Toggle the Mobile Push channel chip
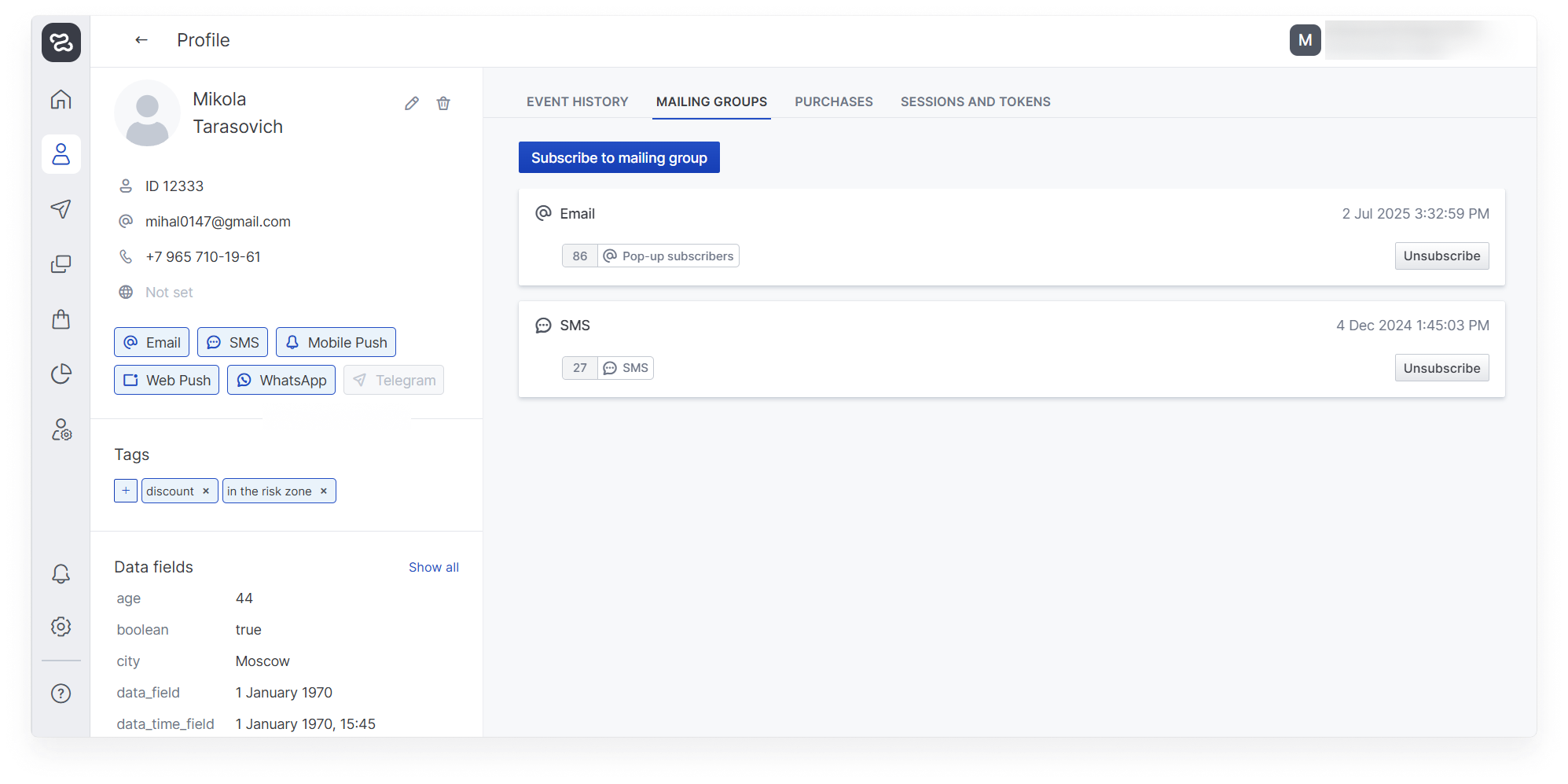Image resolution: width=1568 pixels, height=784 pixels. coord(336,342)
